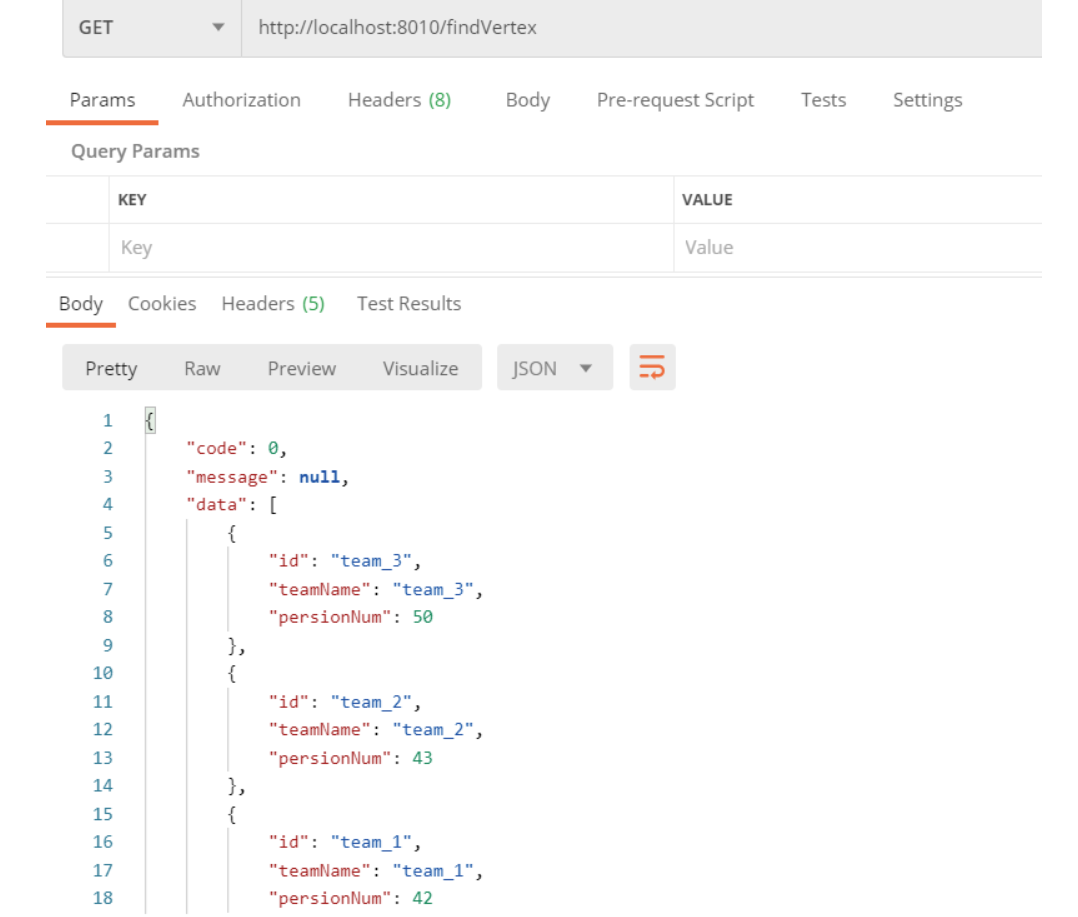Screen dimensions: 1078x917
Task: Switch to Preview response view
Action: pyautogui.click(x=301, y=368)
